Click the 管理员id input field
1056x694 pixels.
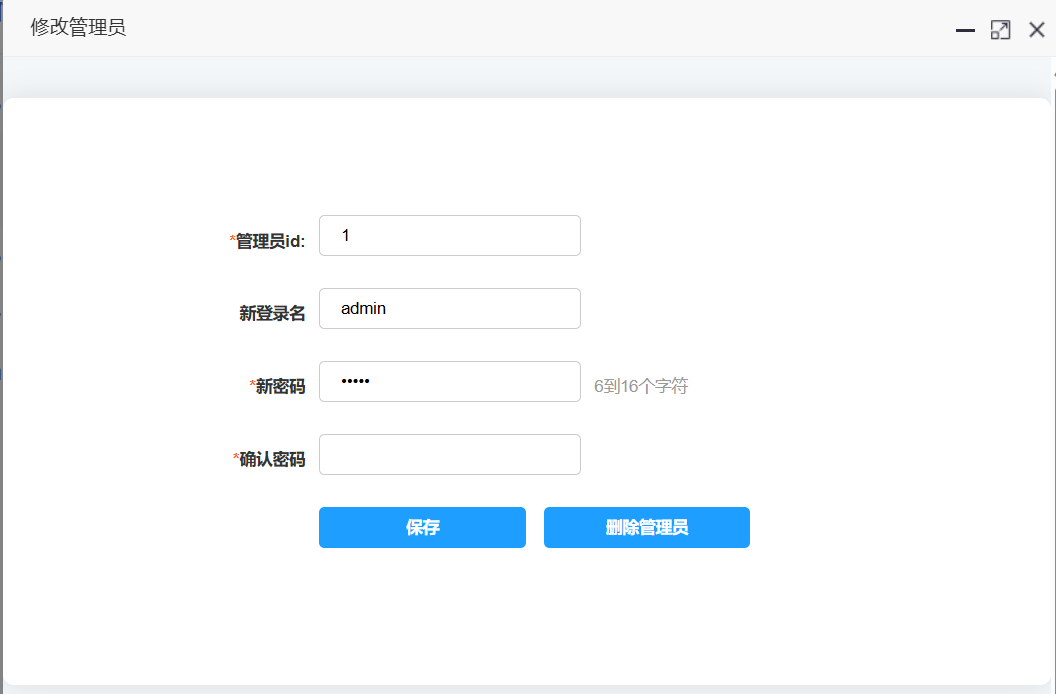click(450, 235)
